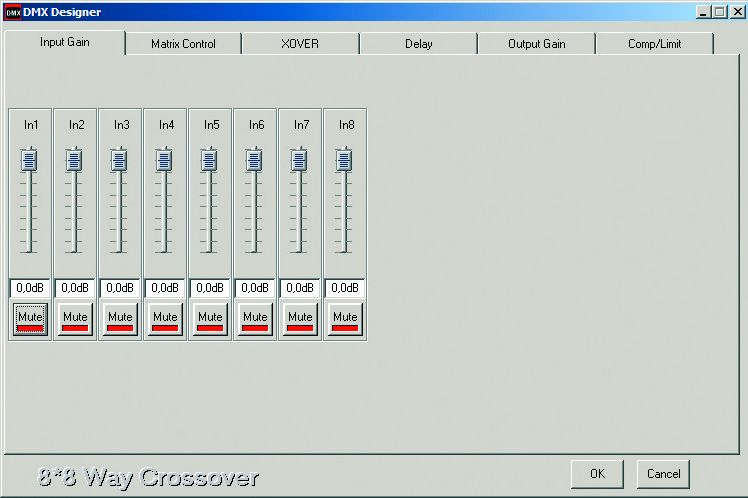Click the In5 gain fader handle
Screen dimensions: 748x498
209,160
